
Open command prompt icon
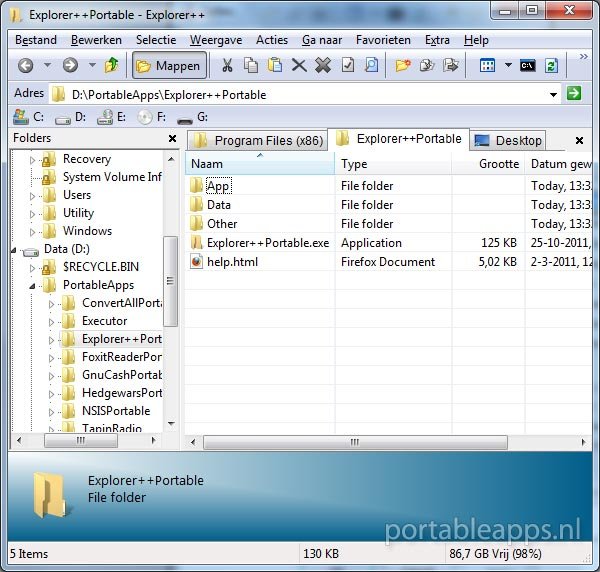[527, 66]
